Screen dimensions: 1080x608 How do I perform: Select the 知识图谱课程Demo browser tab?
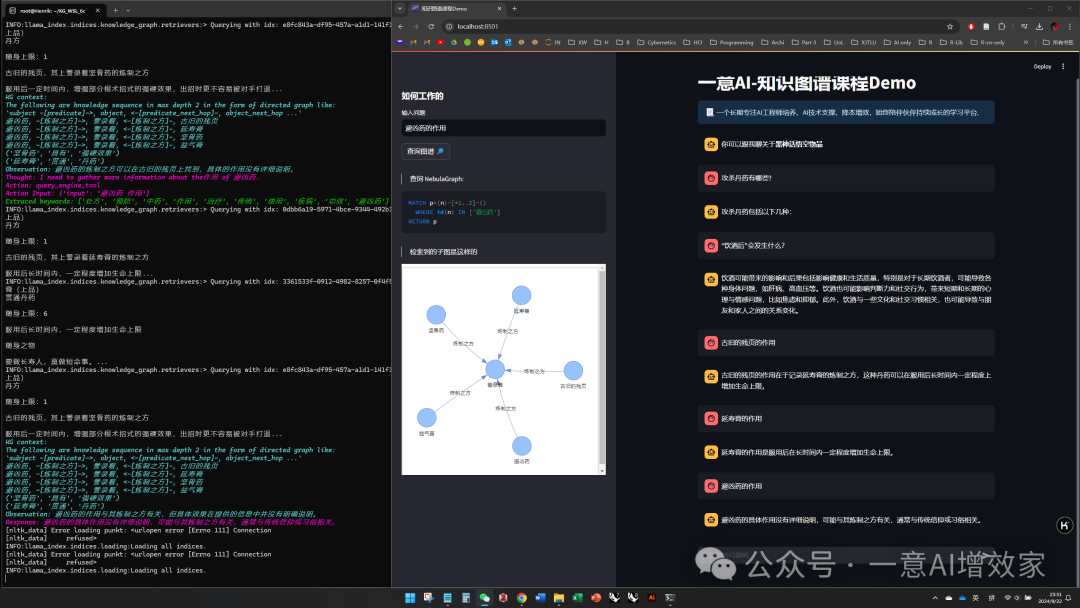tap(455, 8)
